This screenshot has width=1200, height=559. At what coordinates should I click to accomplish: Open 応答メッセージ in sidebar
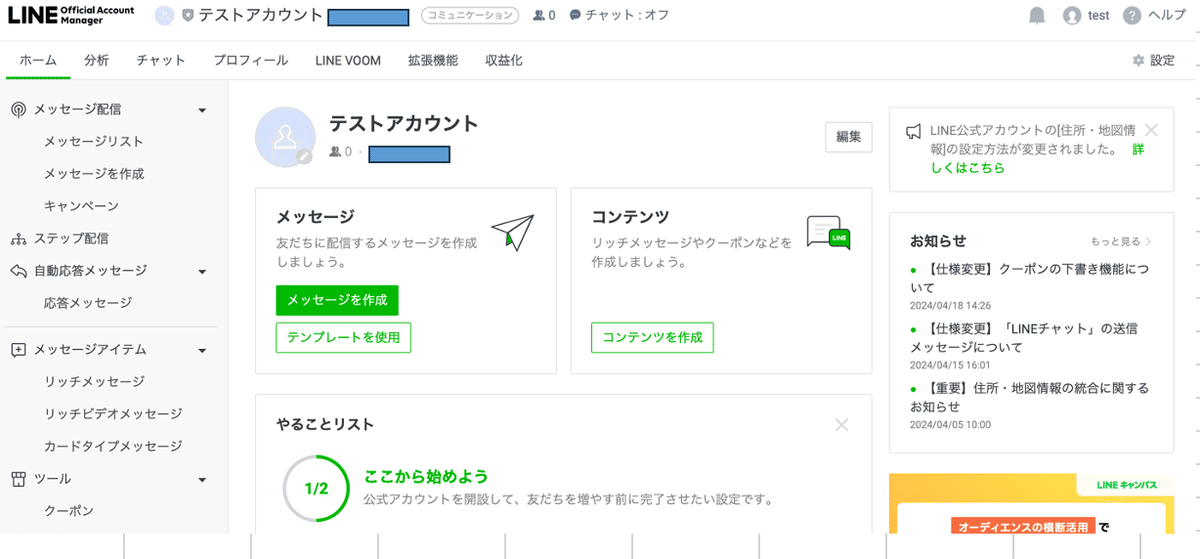coord(88,303)
